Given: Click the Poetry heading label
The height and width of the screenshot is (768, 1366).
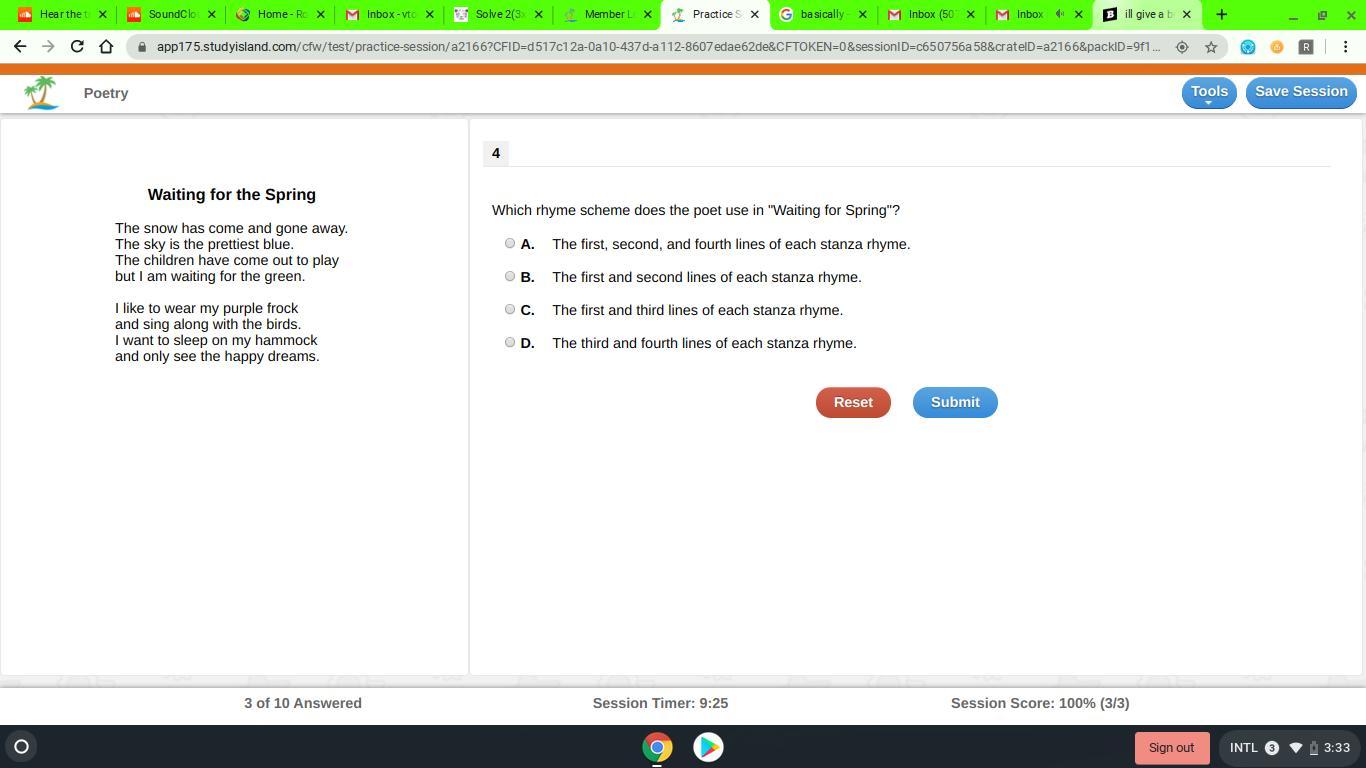Looking at the screenshot, I should (x=106, y=93).
